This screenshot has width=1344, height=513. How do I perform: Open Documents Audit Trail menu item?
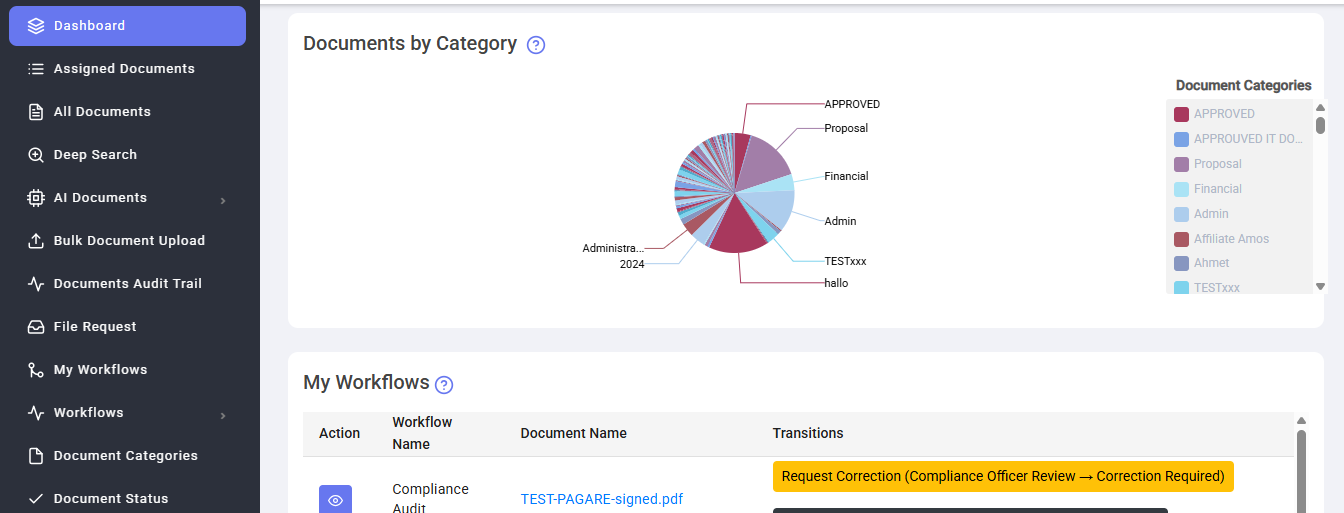tap(127, 284)
